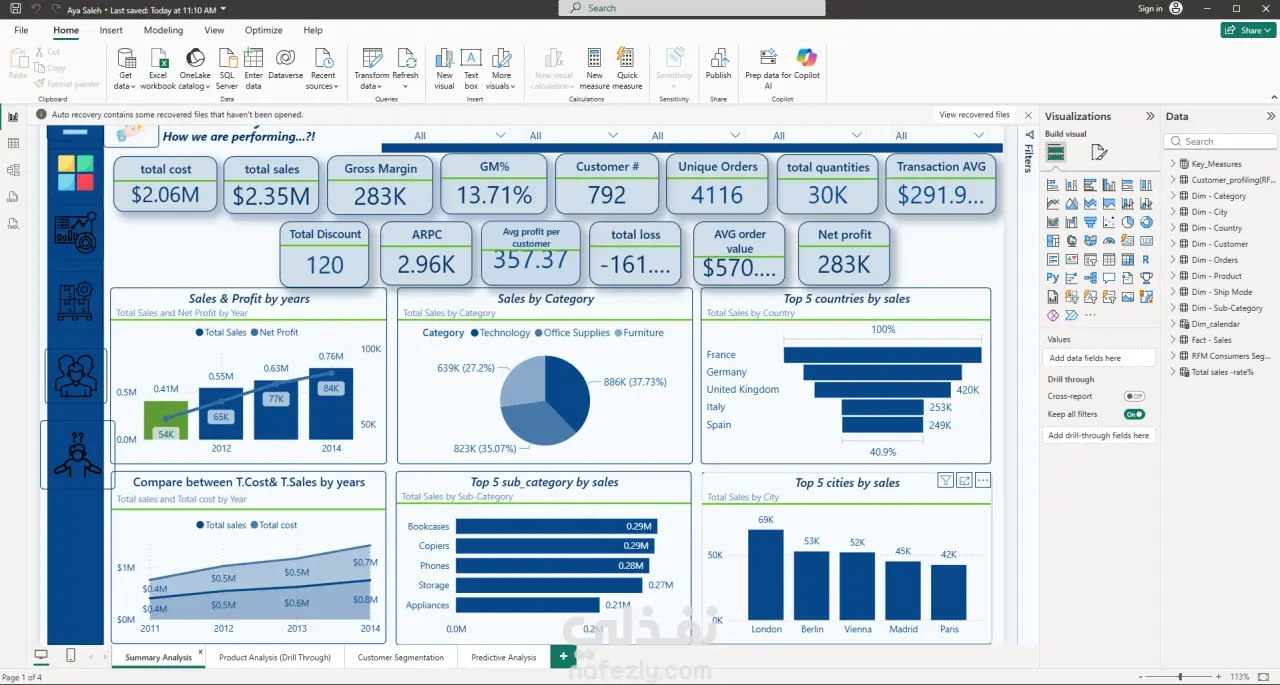This screenshot has height=685, width=1280.
Task: Adjust the zoom slider in status bar
Action: pos(1181,677)
